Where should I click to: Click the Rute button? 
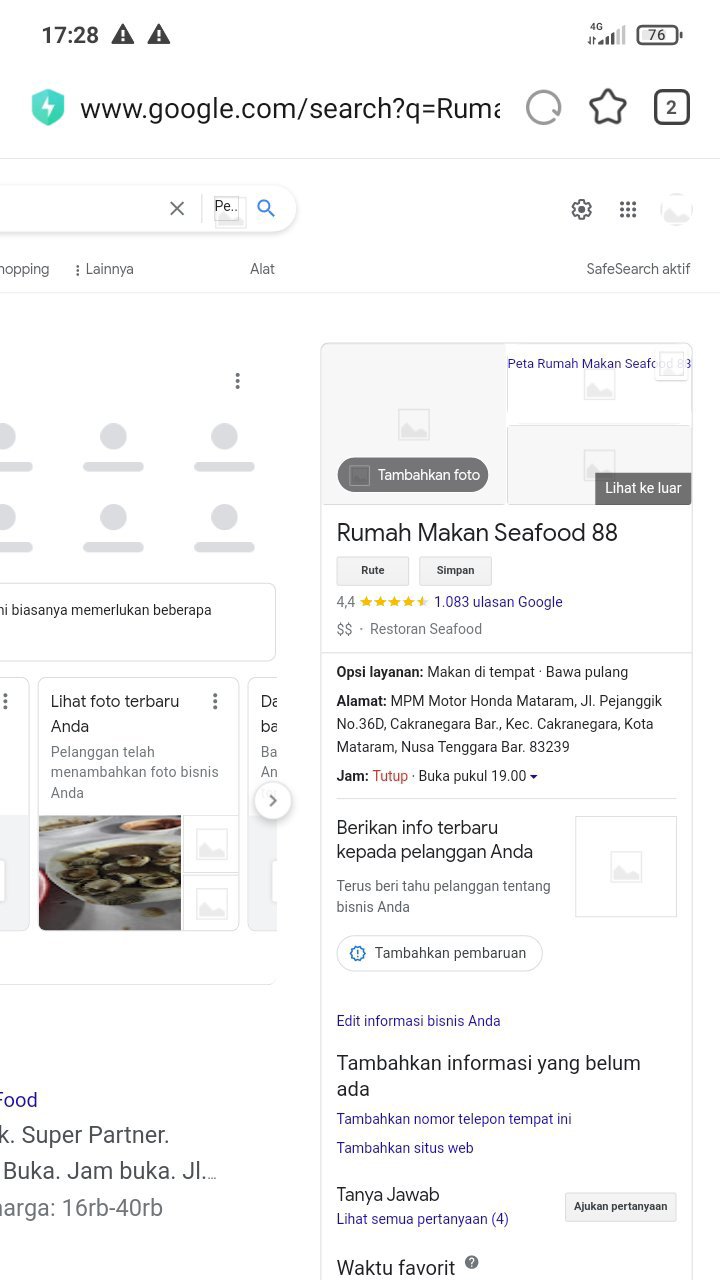tap(372, 570)
